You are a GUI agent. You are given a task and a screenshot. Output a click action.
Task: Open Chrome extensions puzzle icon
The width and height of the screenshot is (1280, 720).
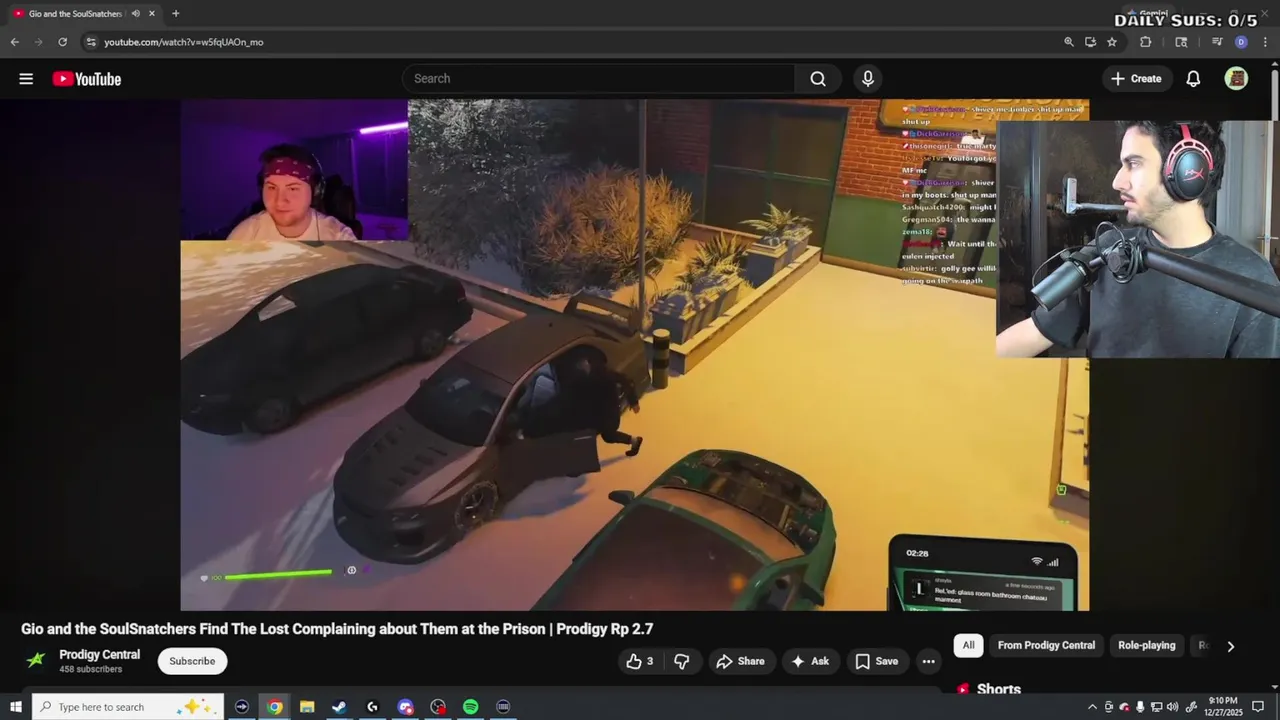coord(1146,42)
